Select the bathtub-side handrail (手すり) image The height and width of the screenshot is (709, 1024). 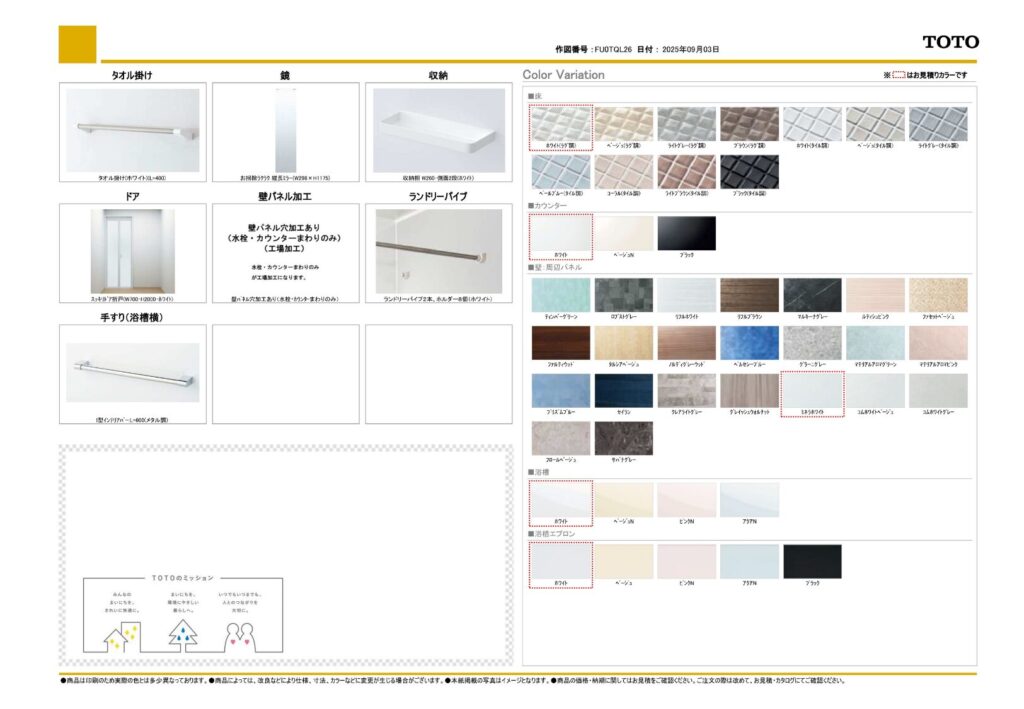point(132,368)
